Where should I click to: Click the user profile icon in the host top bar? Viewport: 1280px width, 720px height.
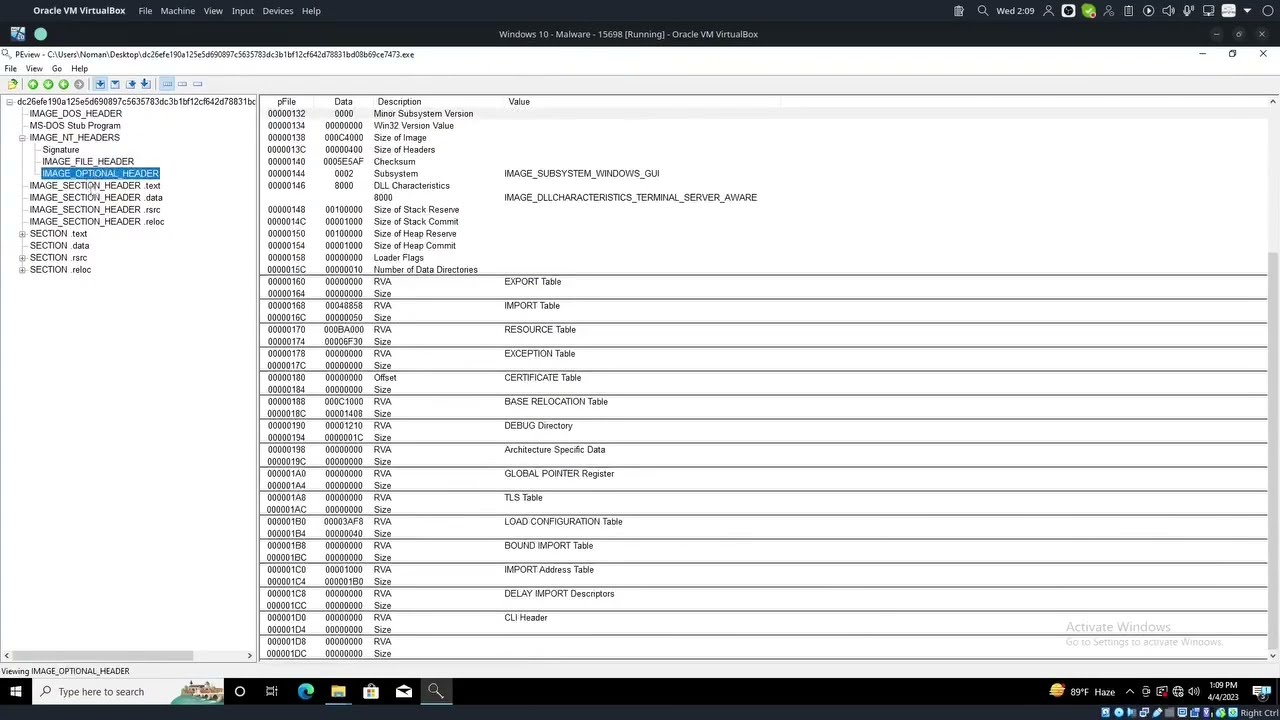[1048, 11]
